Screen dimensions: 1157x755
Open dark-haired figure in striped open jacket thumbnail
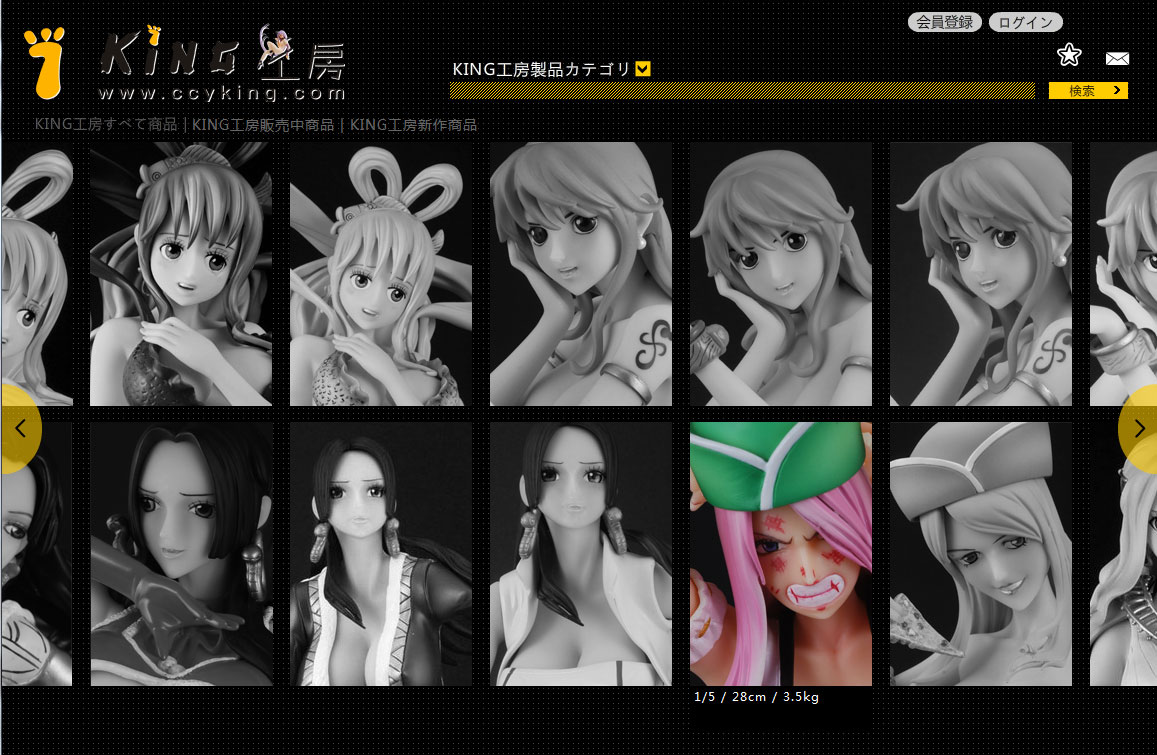pos(381,554)
